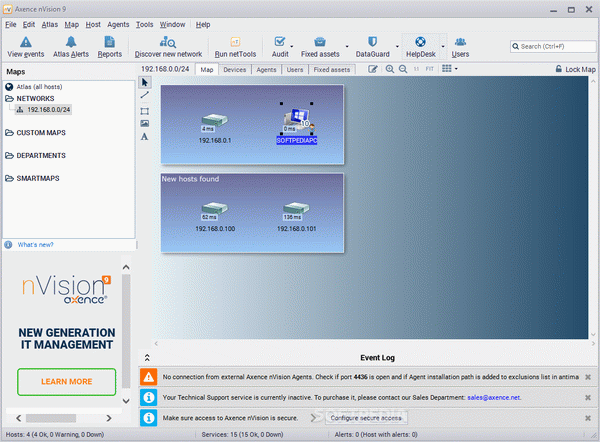The width and height of the screenshot is (600, 442).
Task: Set map zoom to 1:1
Action: (416, 69)
